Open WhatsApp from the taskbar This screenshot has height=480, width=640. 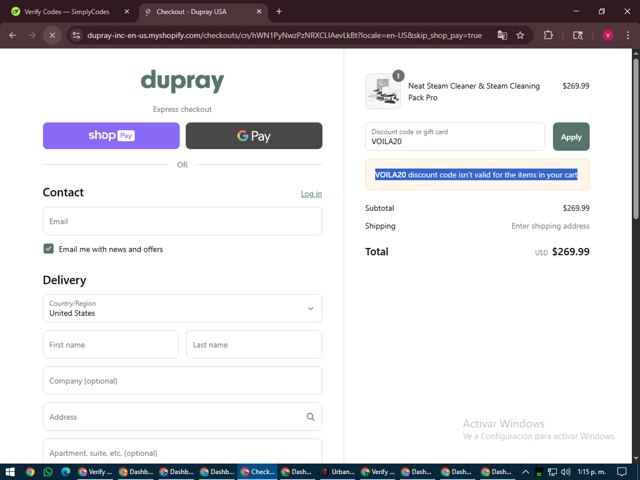[x=48, y=472]
